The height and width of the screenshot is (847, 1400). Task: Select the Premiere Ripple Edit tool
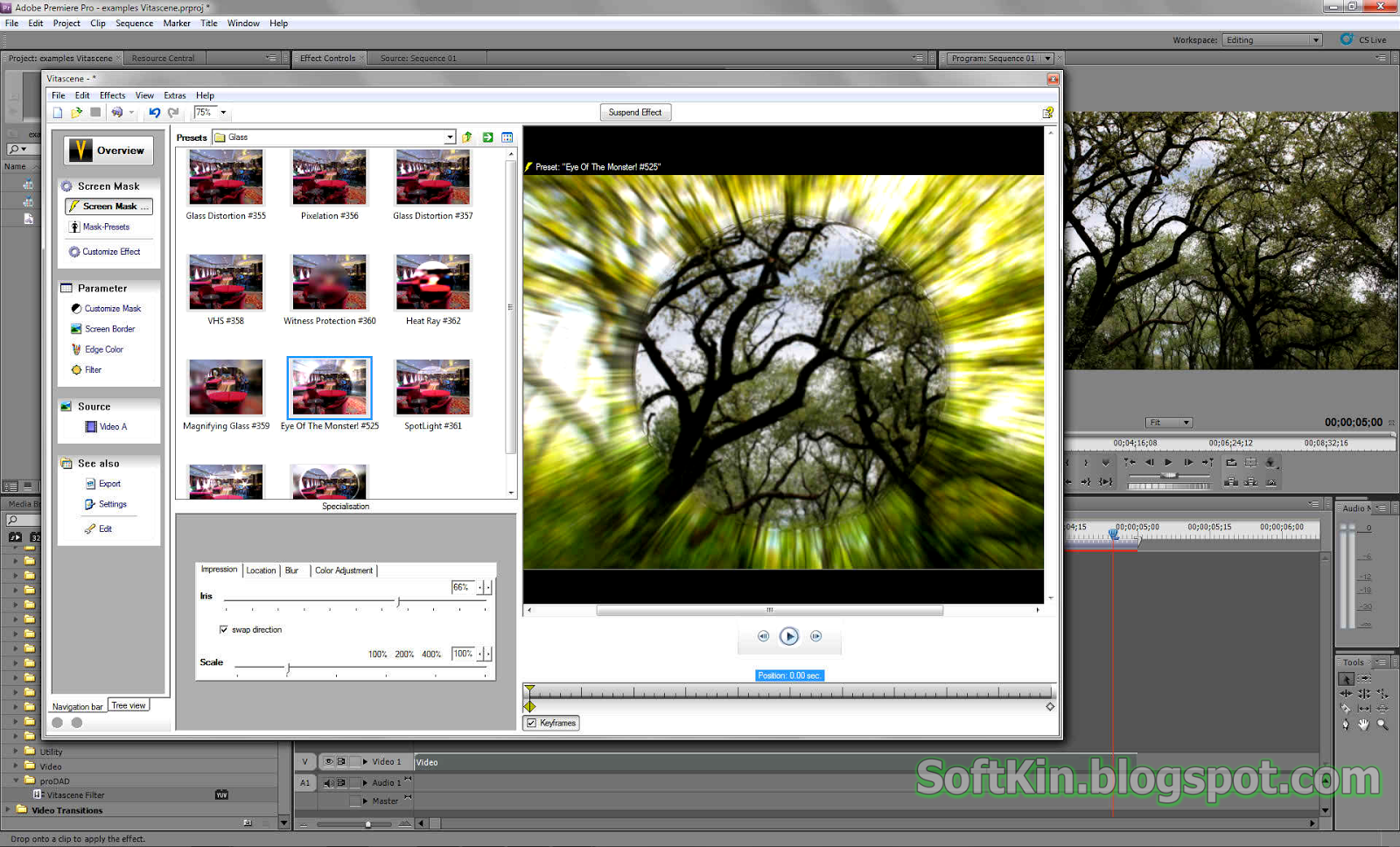(x=1346, y=694)
